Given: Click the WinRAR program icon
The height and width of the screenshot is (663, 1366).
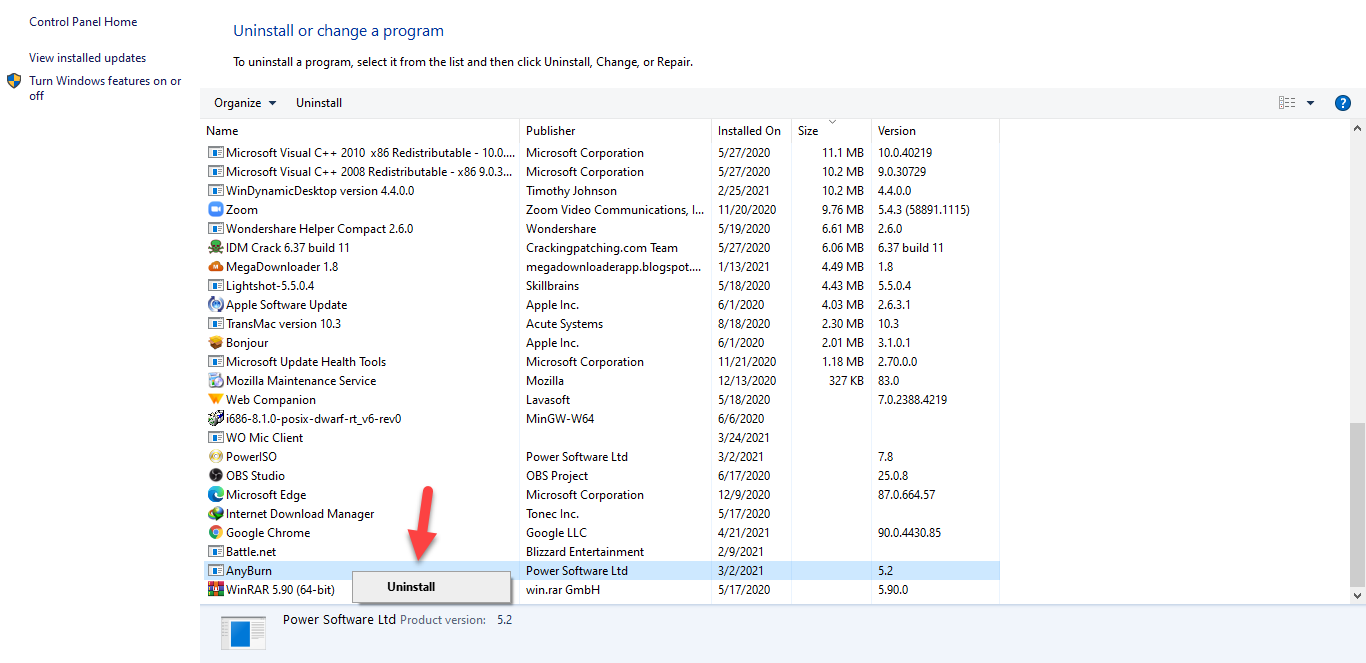Looking at the screenshot, I should tap(215, 590).
